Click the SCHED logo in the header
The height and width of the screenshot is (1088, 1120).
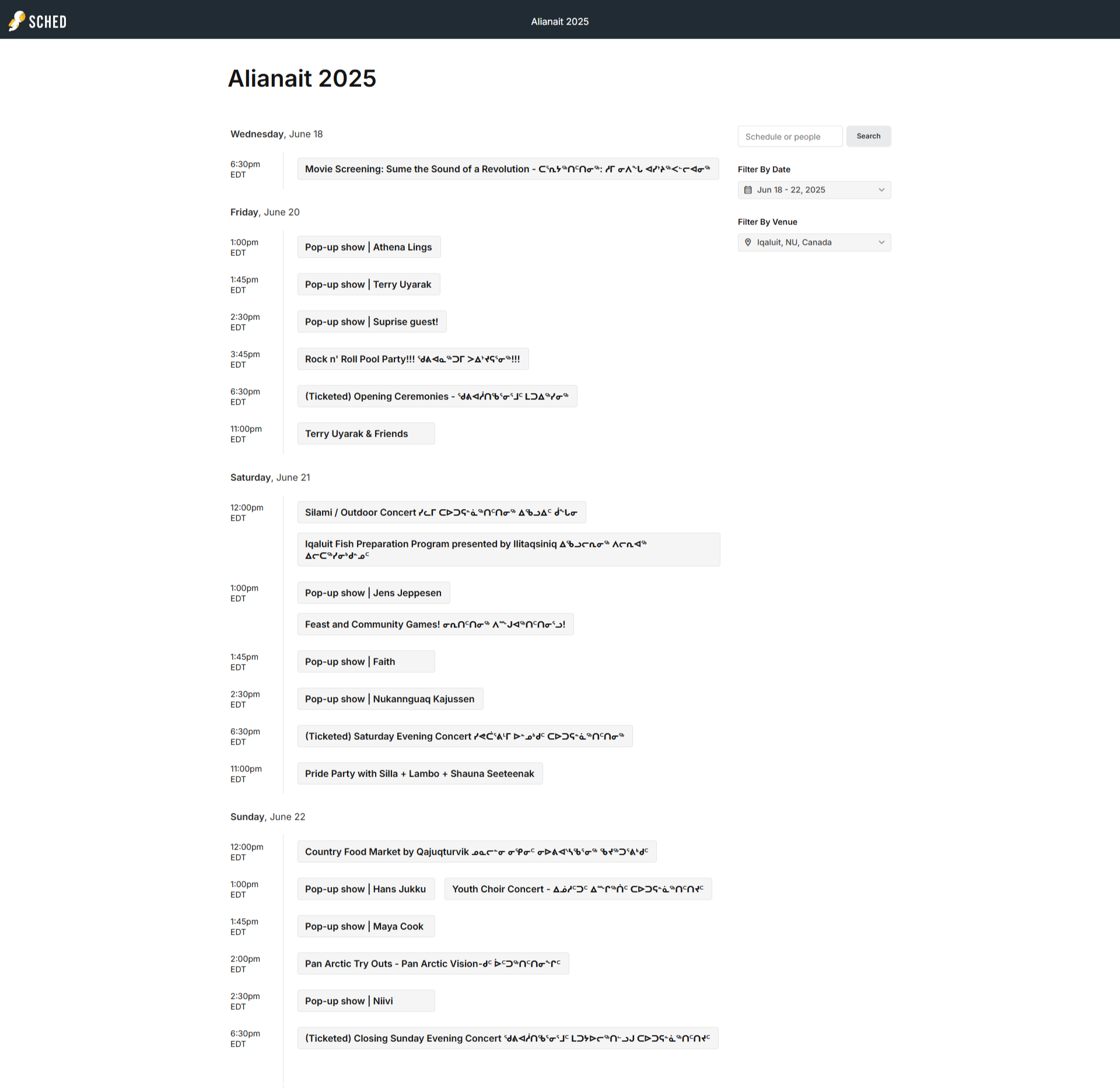37,21
